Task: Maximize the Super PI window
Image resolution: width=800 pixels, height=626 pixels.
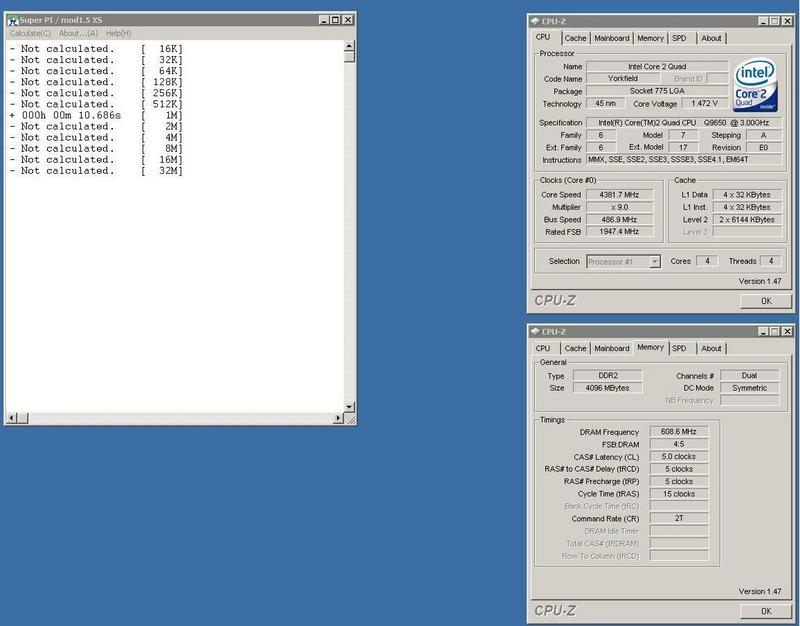Action: [335, 20]
